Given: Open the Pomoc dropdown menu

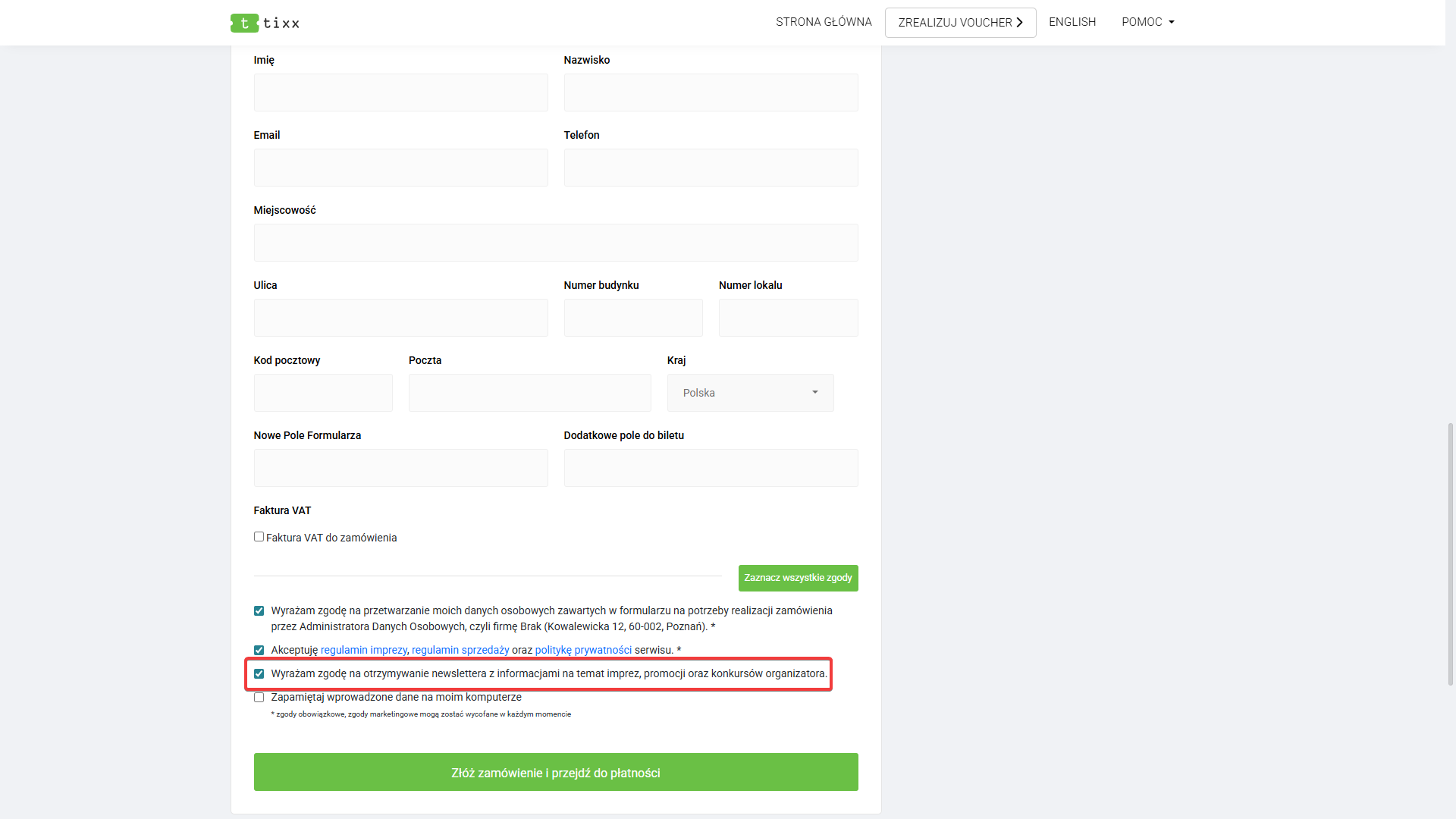Looking at the screenshot, I should click(1147, 22).
